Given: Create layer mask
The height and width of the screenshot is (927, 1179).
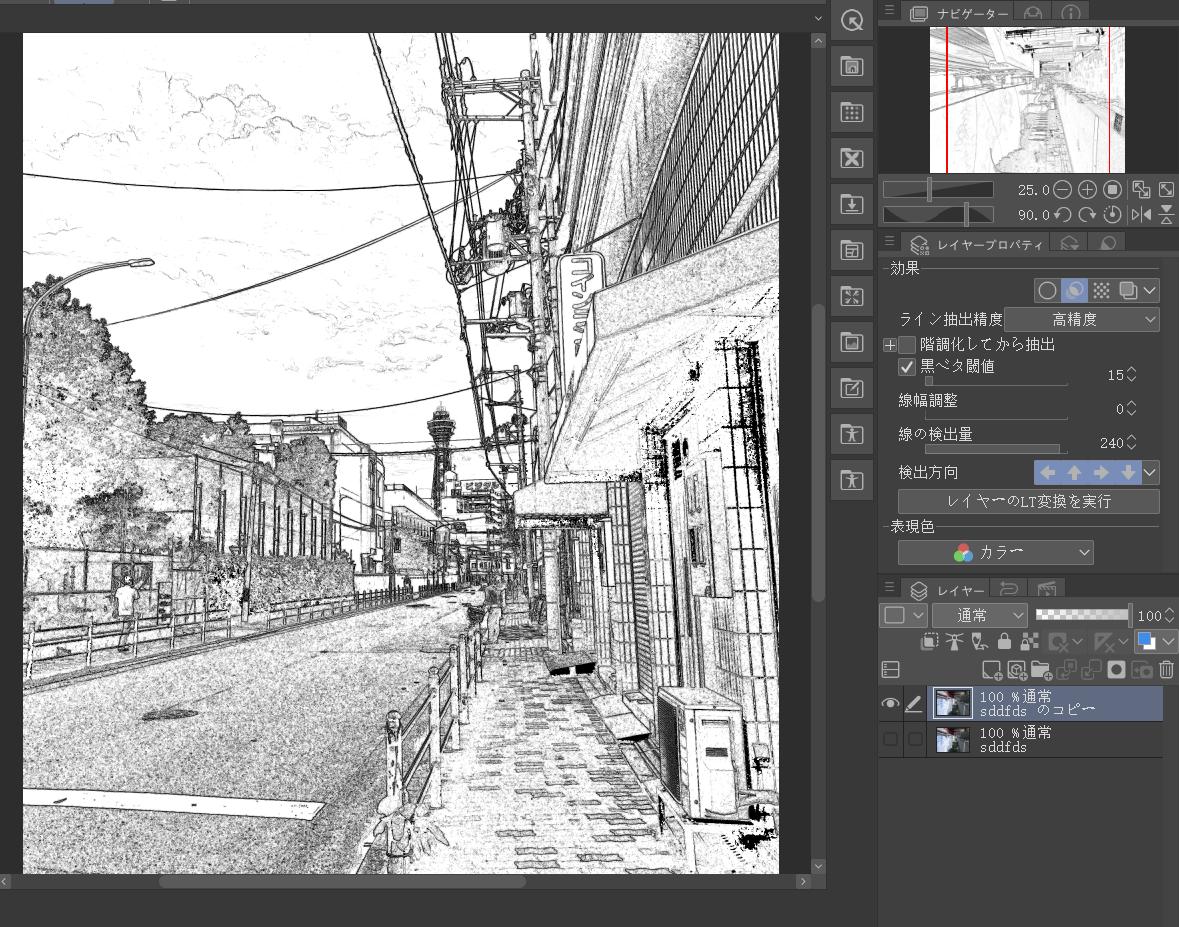Looking at the screenshot, I should point(1117,670).
